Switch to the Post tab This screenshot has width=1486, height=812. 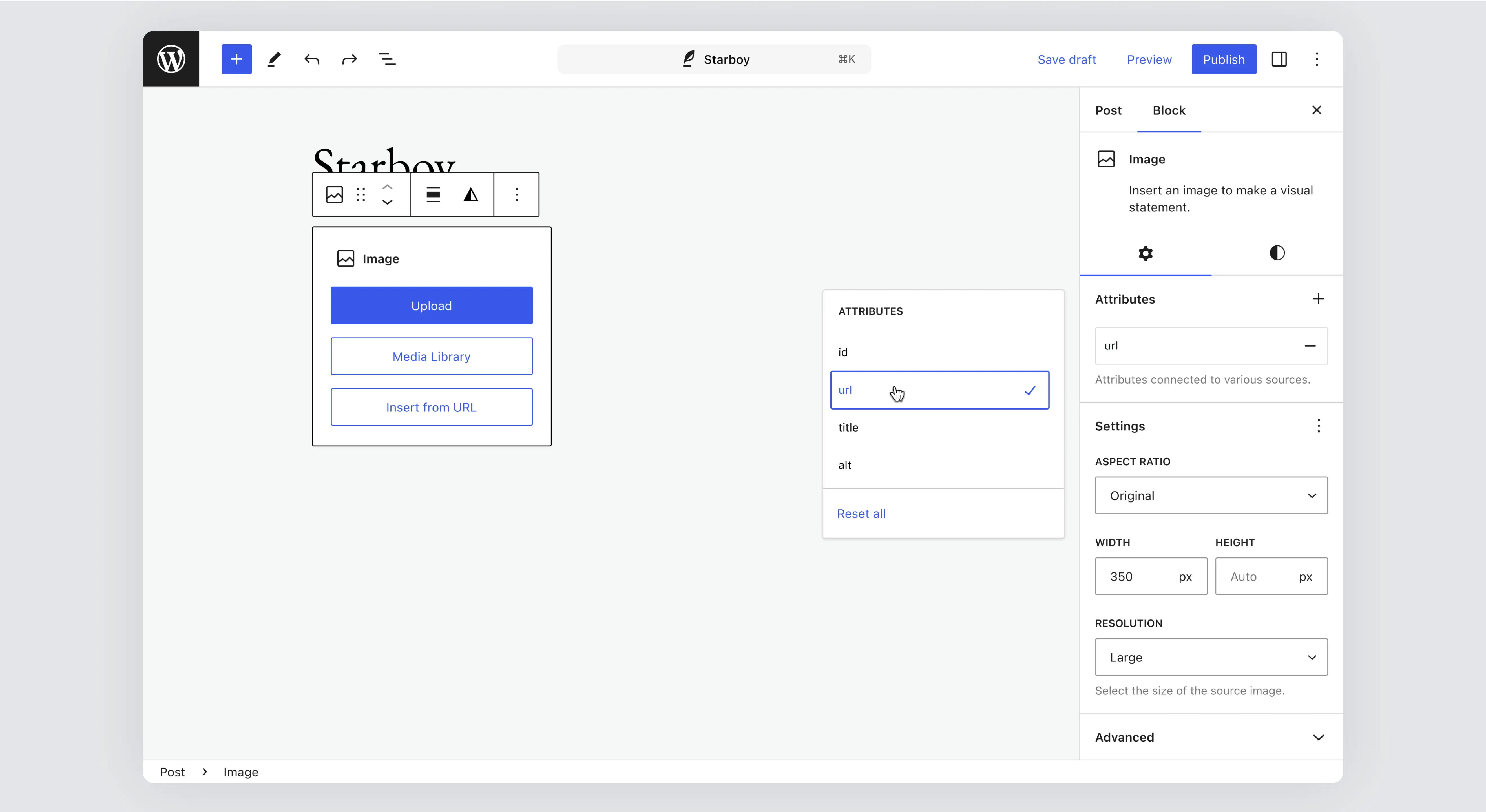tap(1108, 110)
